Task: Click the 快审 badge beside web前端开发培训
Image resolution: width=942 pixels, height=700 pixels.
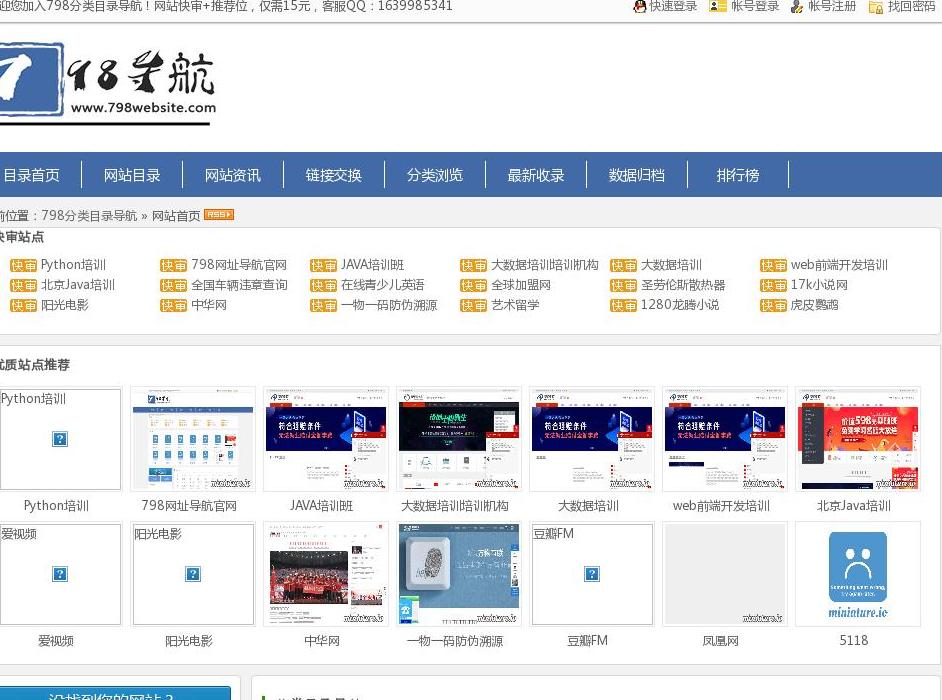Action: tap(773, 266)
